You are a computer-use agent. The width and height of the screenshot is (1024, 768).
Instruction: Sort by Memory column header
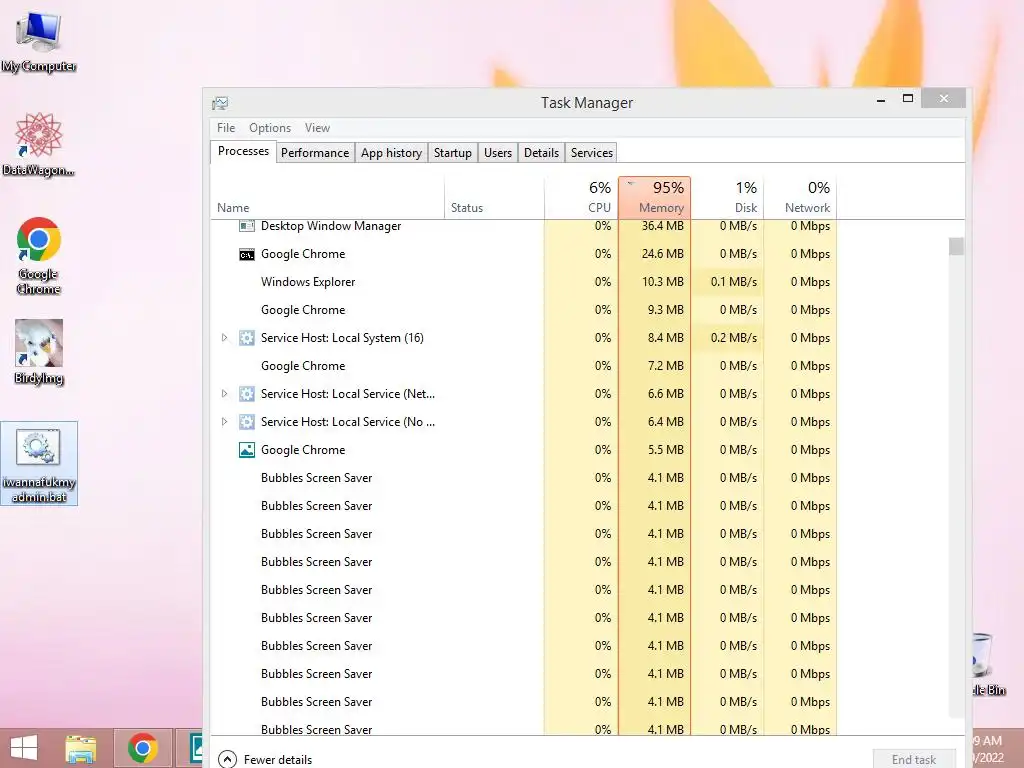654,197
